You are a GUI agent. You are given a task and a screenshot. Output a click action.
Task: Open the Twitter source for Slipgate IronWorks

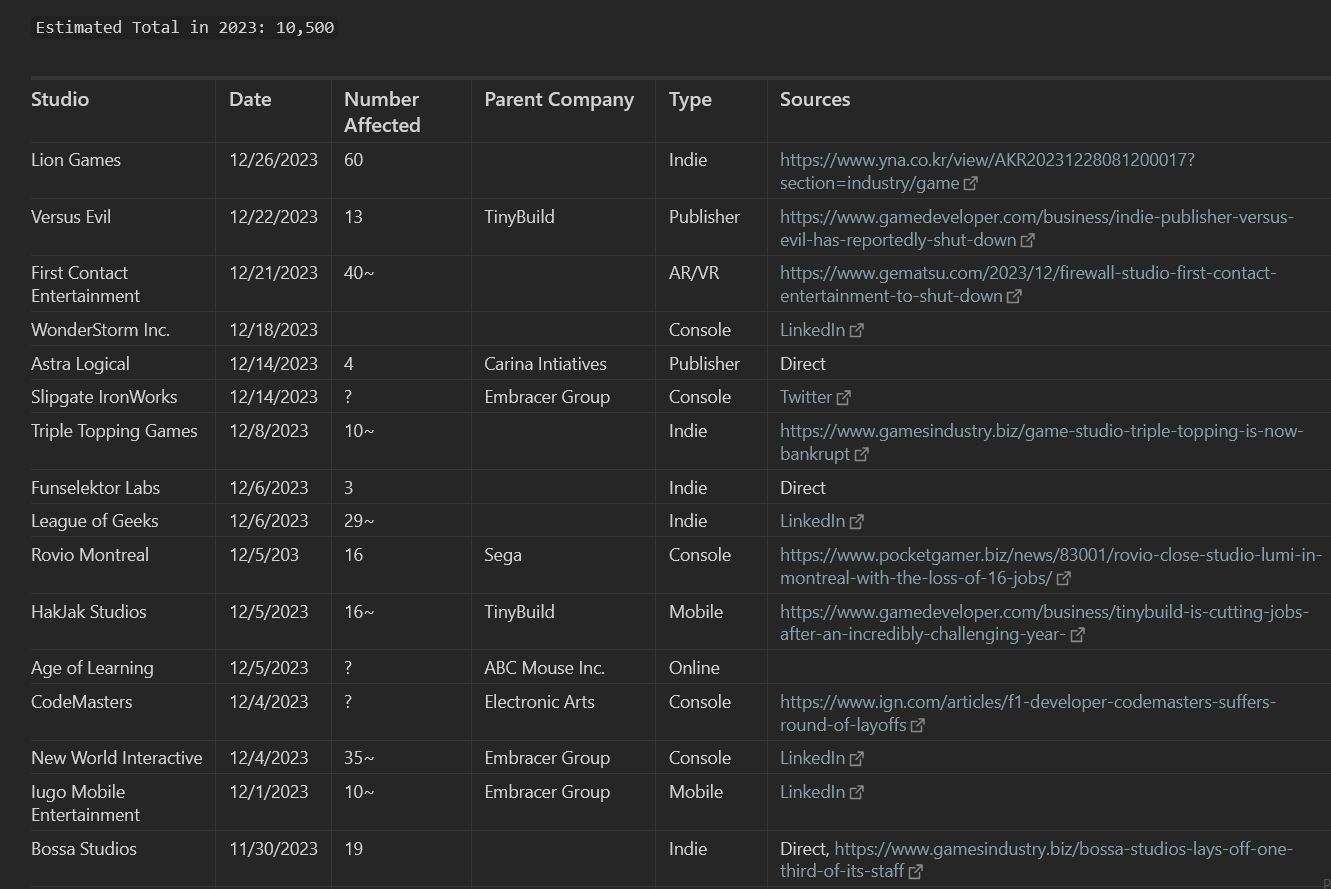[806, 397]
